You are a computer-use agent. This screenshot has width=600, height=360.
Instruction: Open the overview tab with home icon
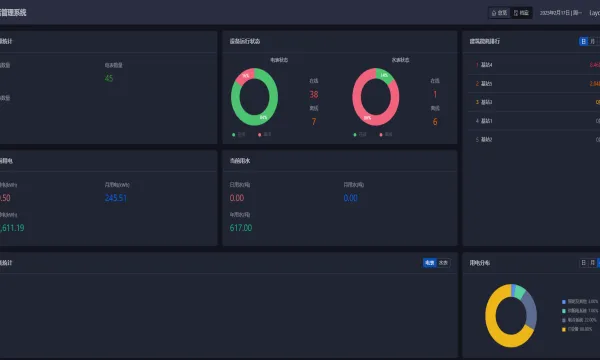(499, 13)
